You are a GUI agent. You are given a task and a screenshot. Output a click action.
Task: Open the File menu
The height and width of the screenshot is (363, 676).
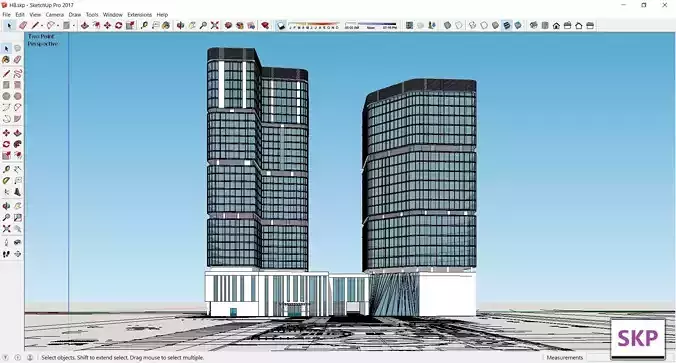tap(6, 15)
